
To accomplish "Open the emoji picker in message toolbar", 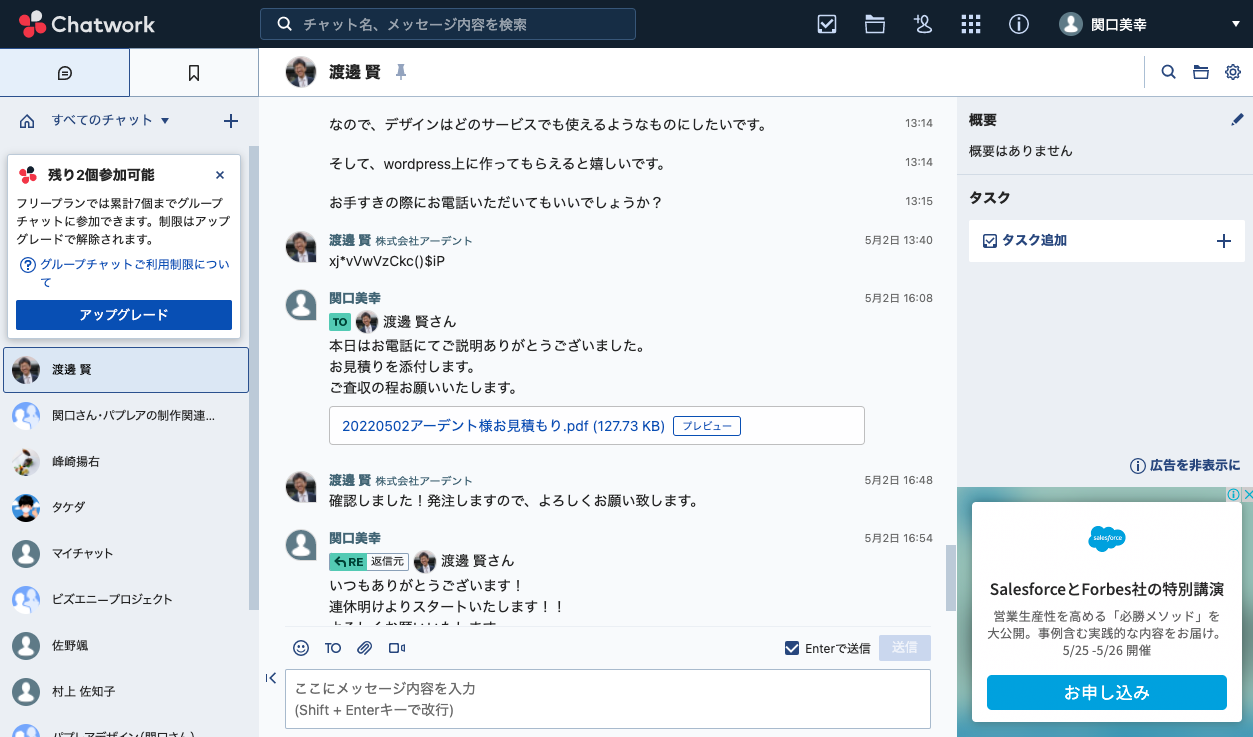I will 300,648.
